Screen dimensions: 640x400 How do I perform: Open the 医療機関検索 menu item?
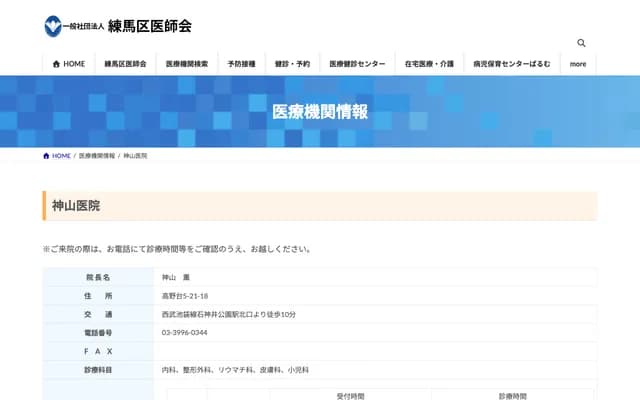pyautogui.click(x=187, y=64)
